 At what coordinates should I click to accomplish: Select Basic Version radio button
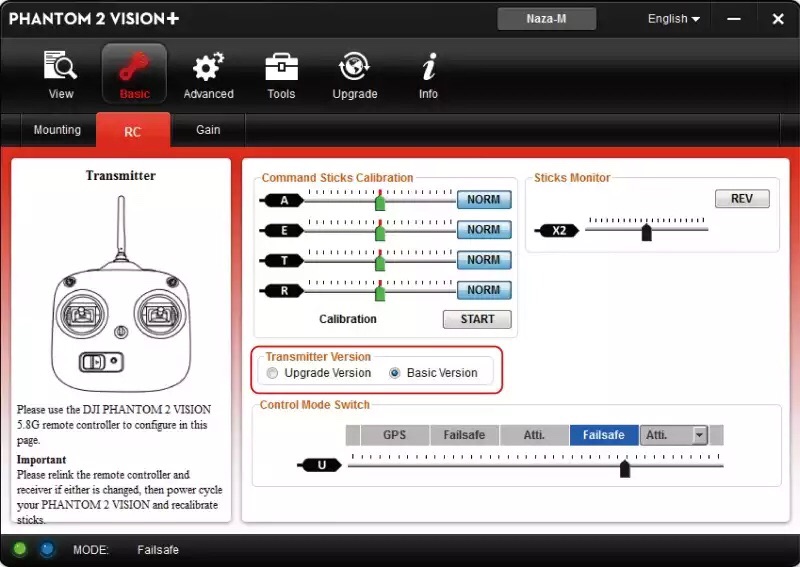394,373
